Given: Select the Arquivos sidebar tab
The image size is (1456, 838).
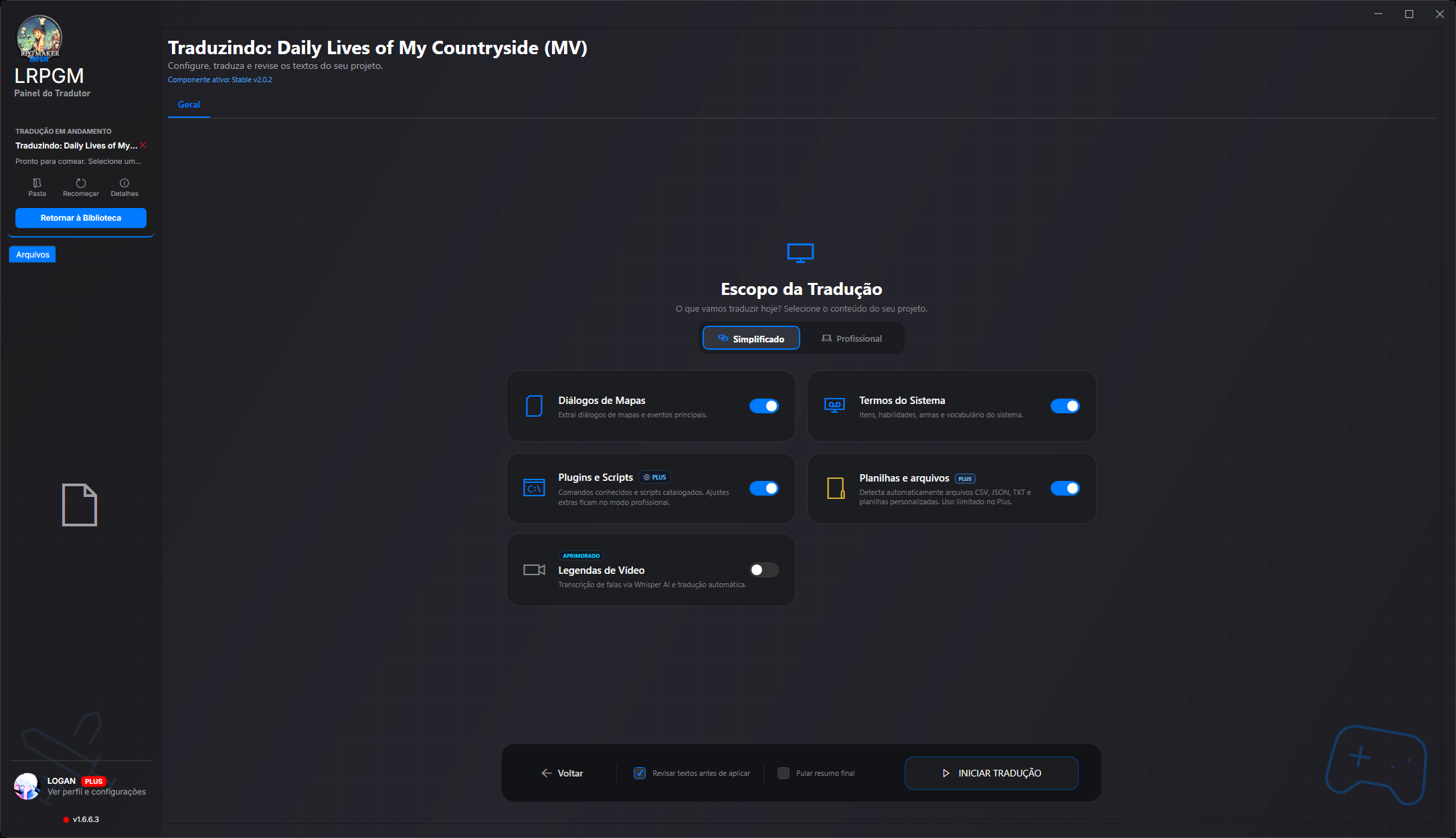Looking at the screenshot, I should tap(32, 255).
